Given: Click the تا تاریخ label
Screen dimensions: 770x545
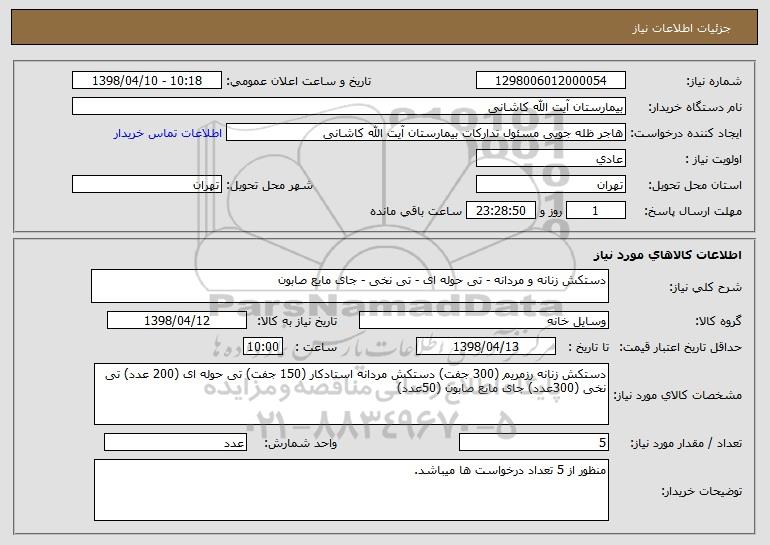Looking at the screenshot, I should point(588,347).
